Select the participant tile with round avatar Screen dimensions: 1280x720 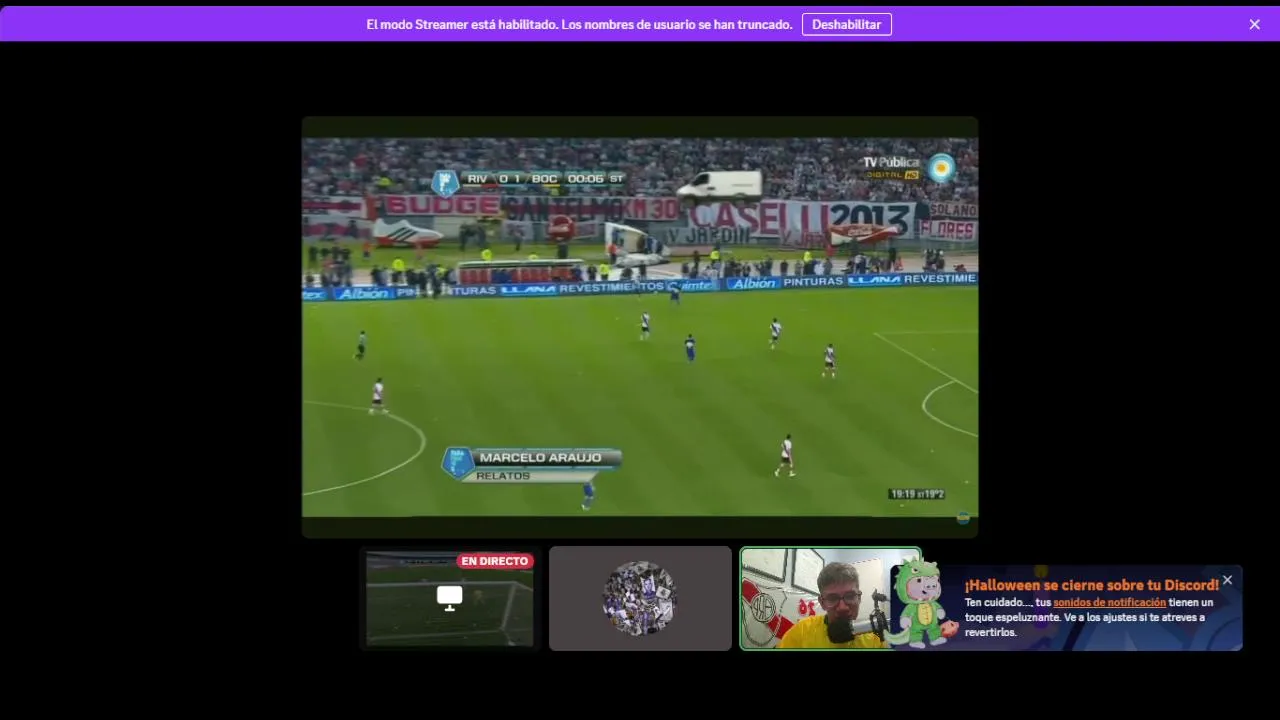coord(640,598)
